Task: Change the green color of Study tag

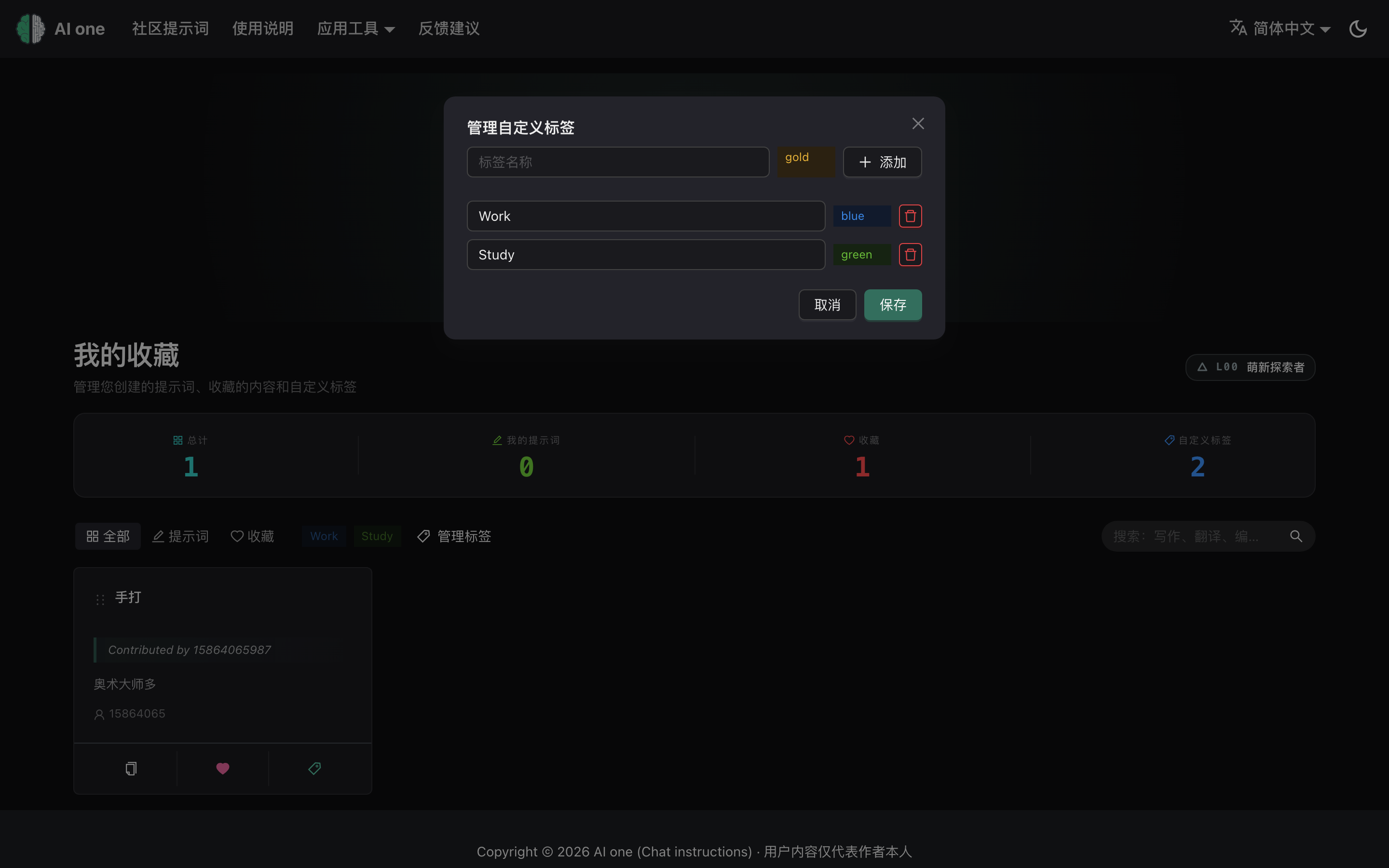Action: (861, 254)
